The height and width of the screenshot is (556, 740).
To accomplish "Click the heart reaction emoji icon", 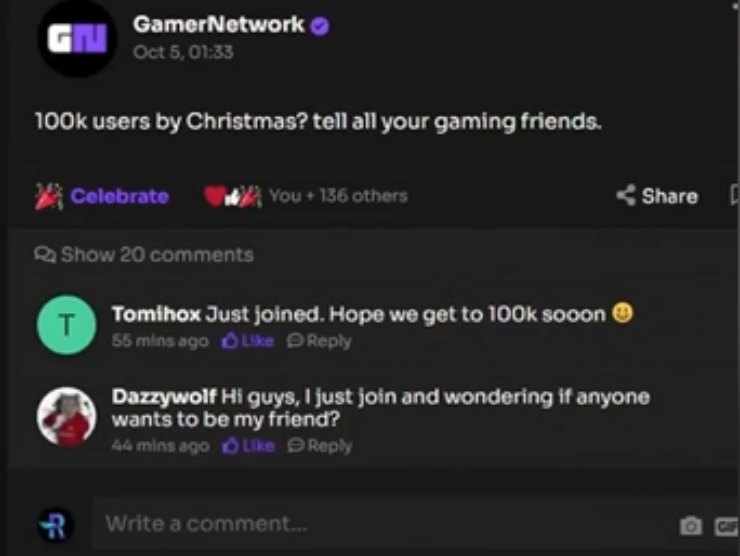I will [213, 196].
